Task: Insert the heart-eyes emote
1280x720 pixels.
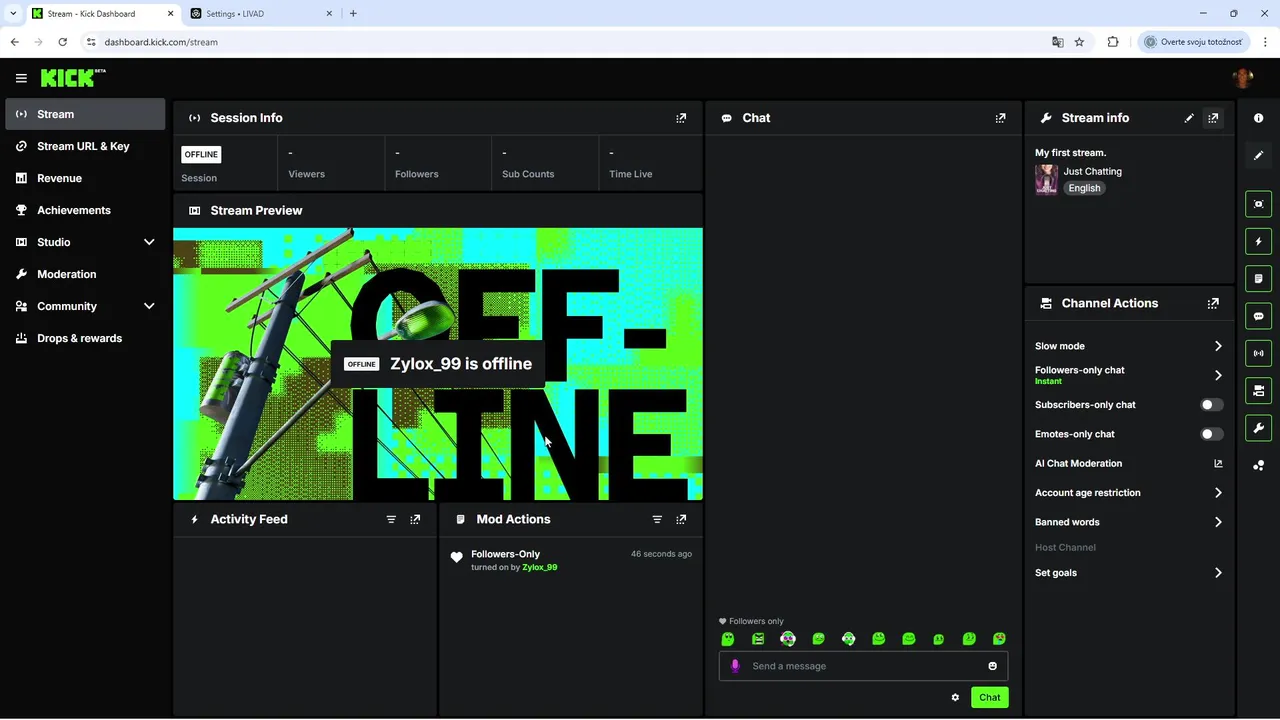Action: (999, 639)
